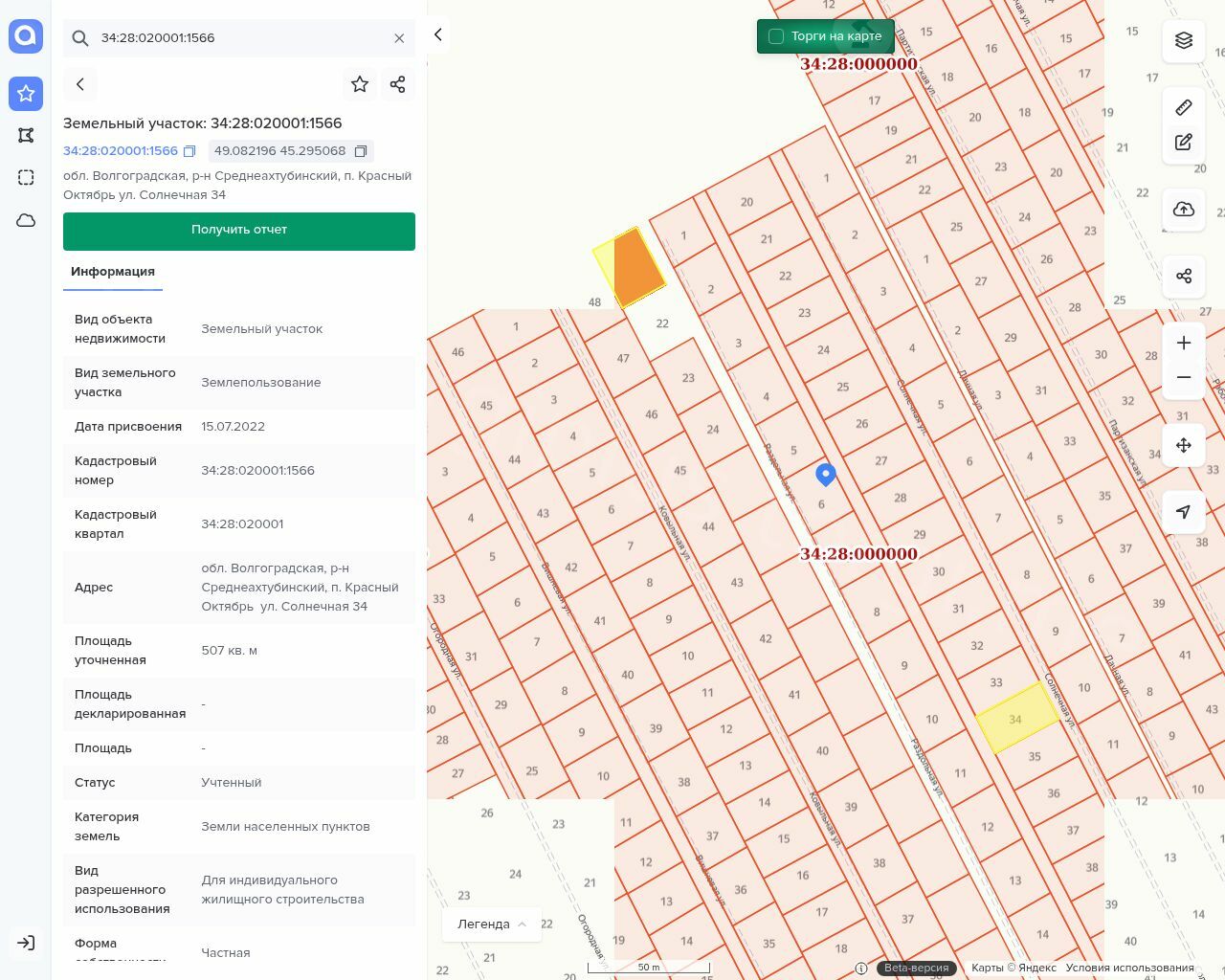1225x980 pixels.
Task: Click the search field with cadastral number
Action: tap(239, 38)
